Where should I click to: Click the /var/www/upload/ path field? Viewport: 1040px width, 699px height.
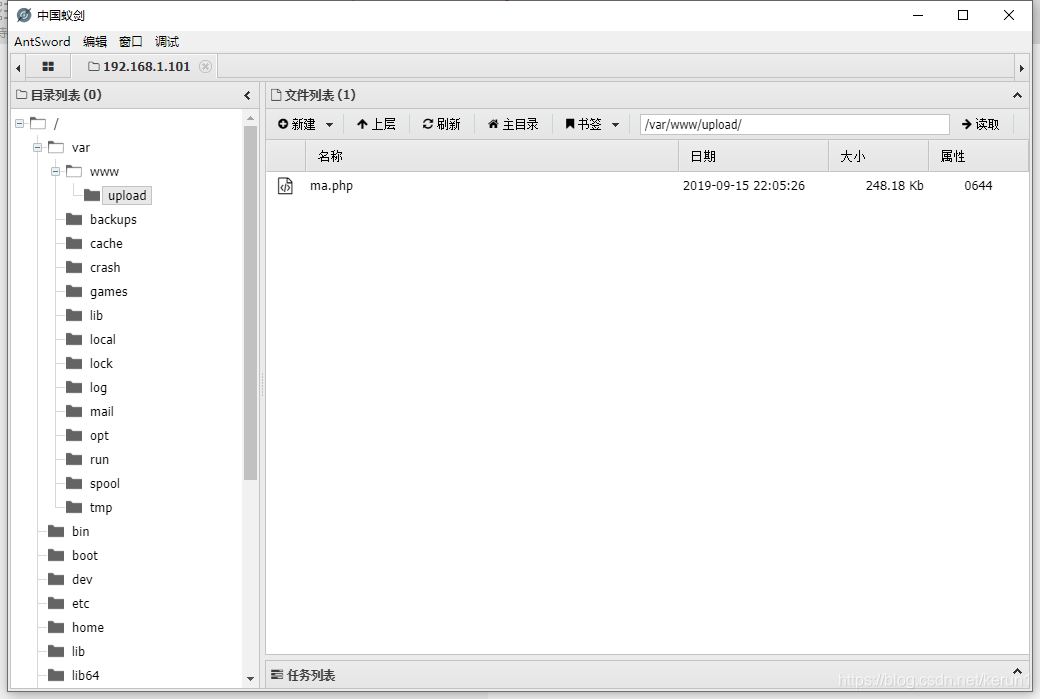click(x=793, y=123)
